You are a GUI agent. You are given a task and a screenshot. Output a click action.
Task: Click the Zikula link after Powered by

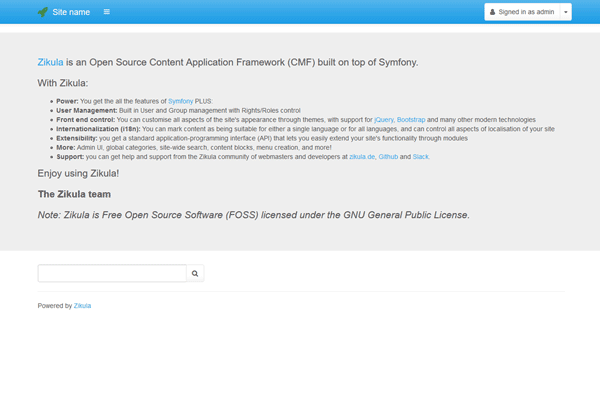pos(83,306)
